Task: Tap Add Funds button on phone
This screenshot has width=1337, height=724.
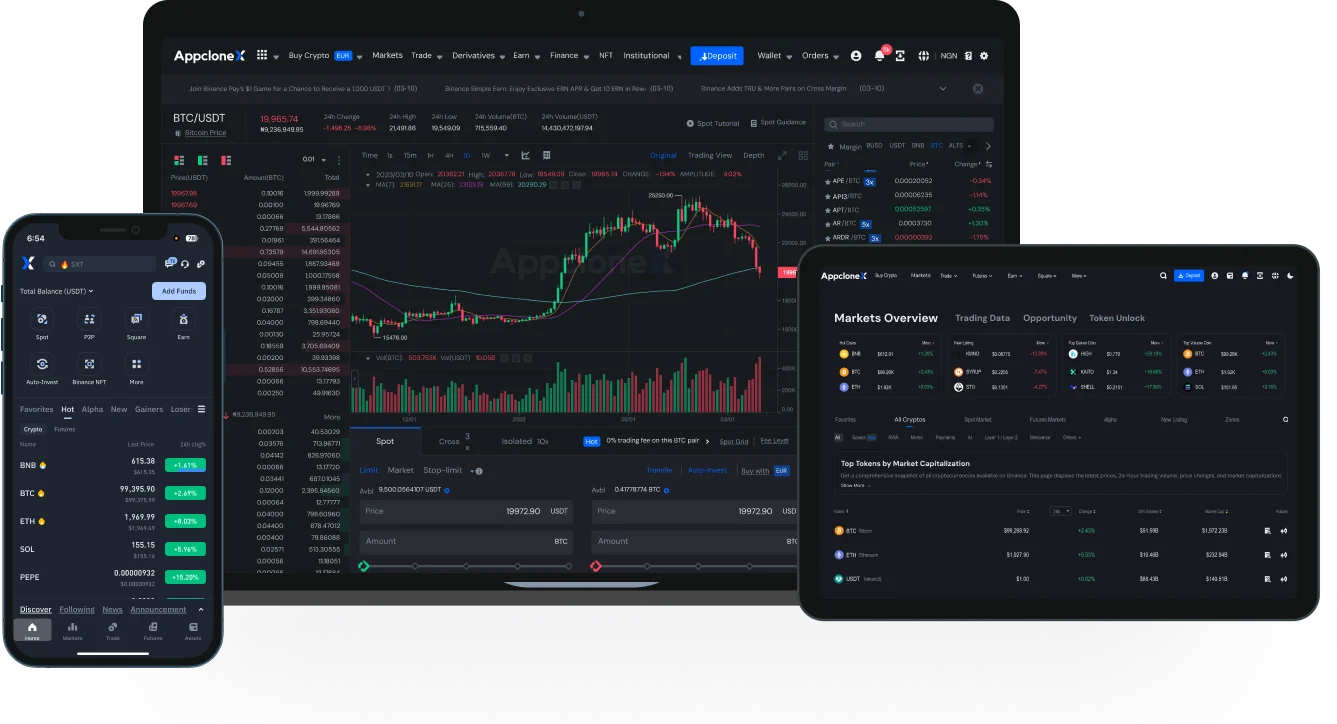Action: (179, 291)
